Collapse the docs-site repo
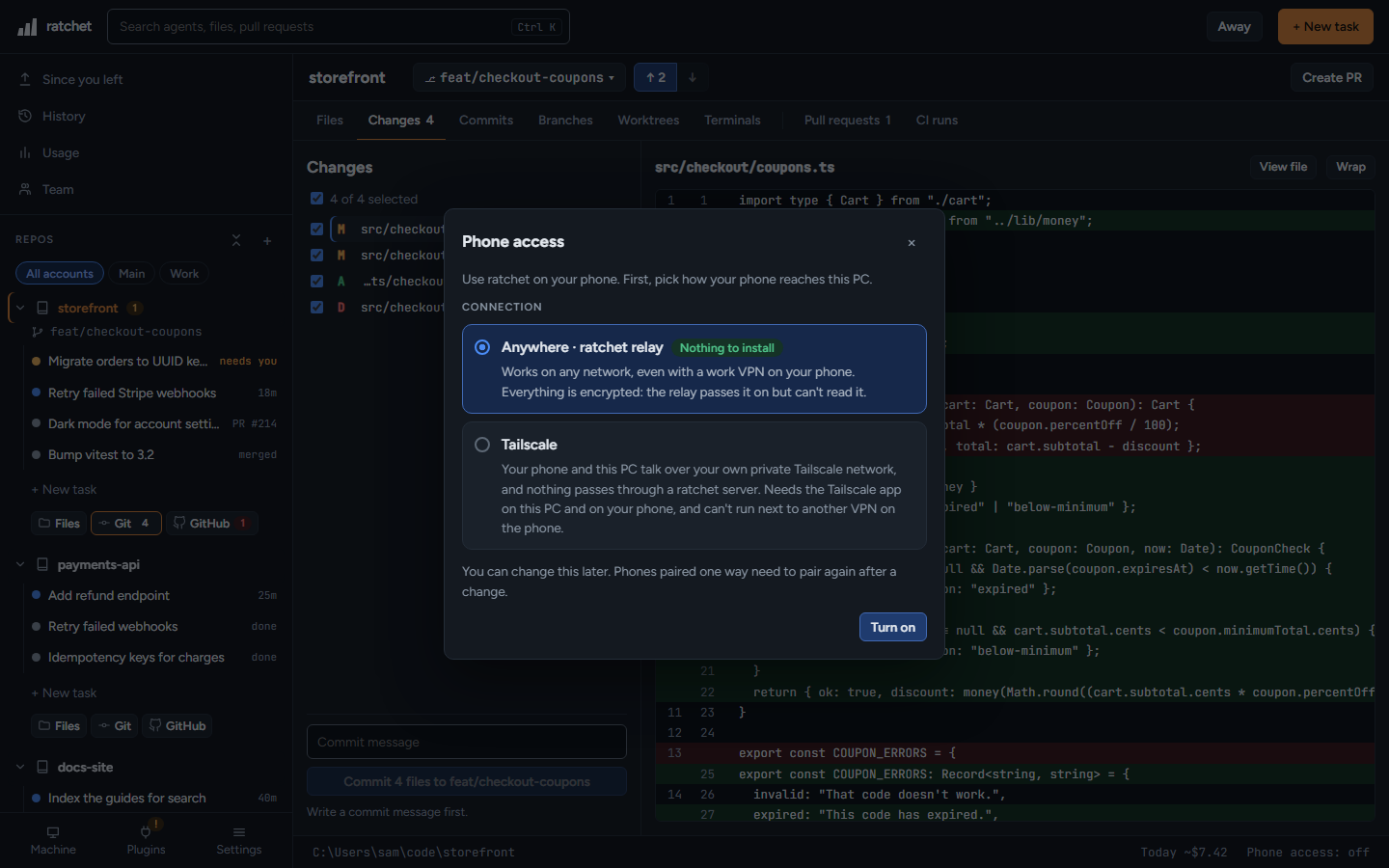This screenshot has height=868, width=1389. click(20, 767)
